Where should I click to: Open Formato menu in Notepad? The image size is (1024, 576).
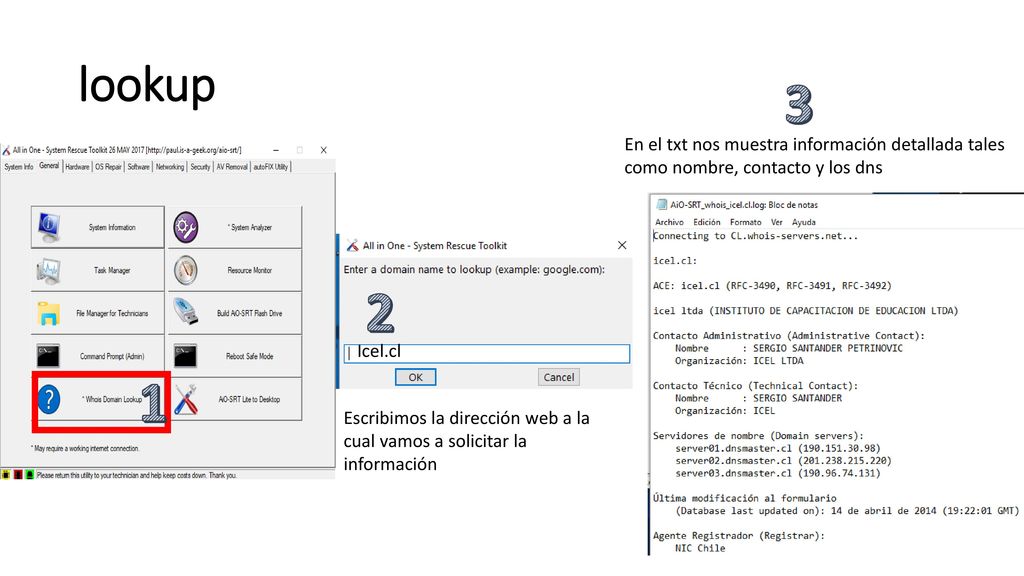[x=746, y=222]
